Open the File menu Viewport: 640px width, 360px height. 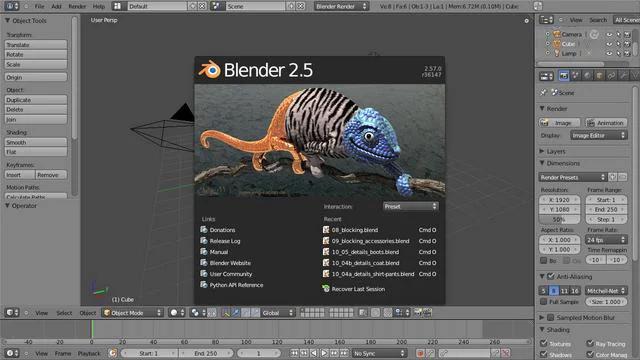click(39, 6)
